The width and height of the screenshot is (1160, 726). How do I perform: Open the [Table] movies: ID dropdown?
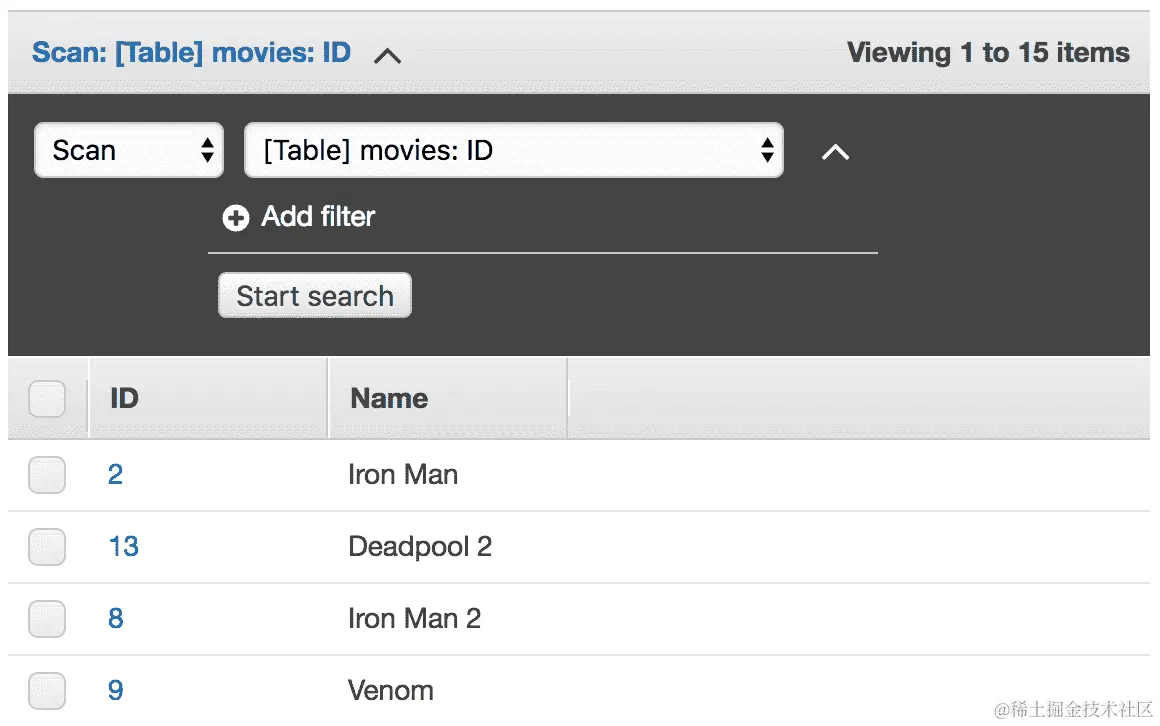point(513,151)
